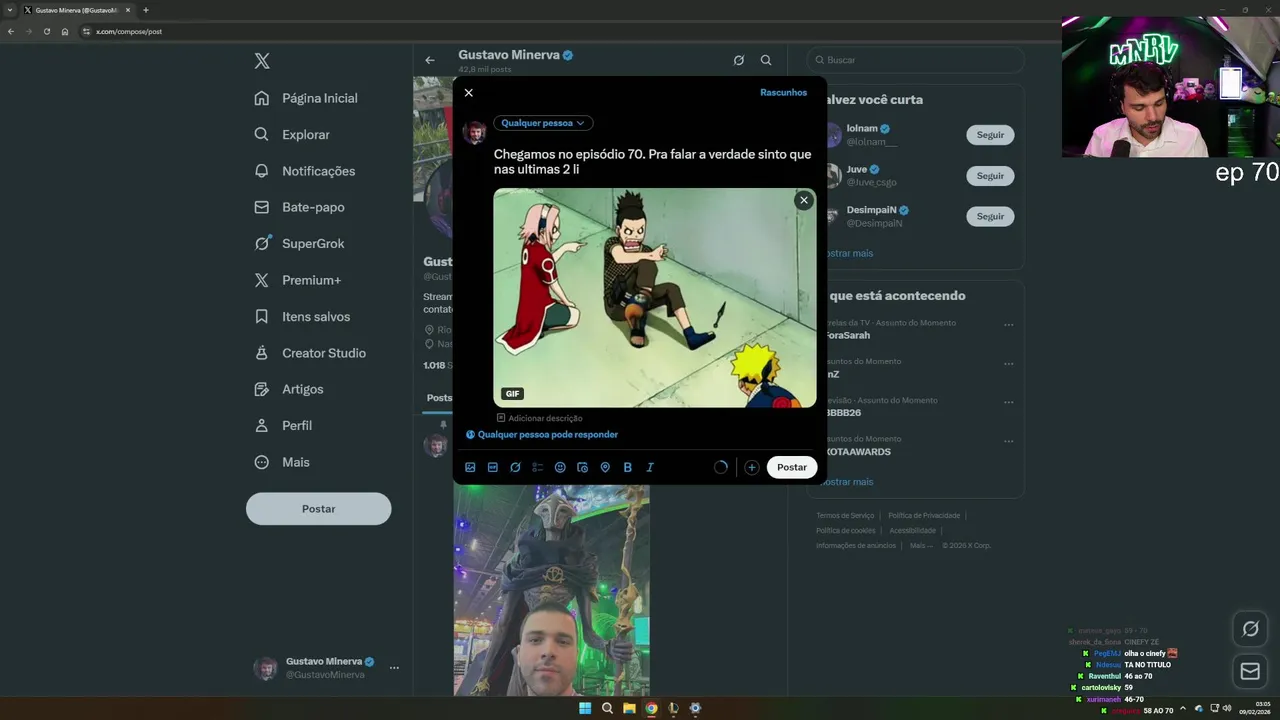The height and width of the screenshot is (720, 1280).
Task: Open Página Inicial in the sidebar
Action: (x=307, y=98)
